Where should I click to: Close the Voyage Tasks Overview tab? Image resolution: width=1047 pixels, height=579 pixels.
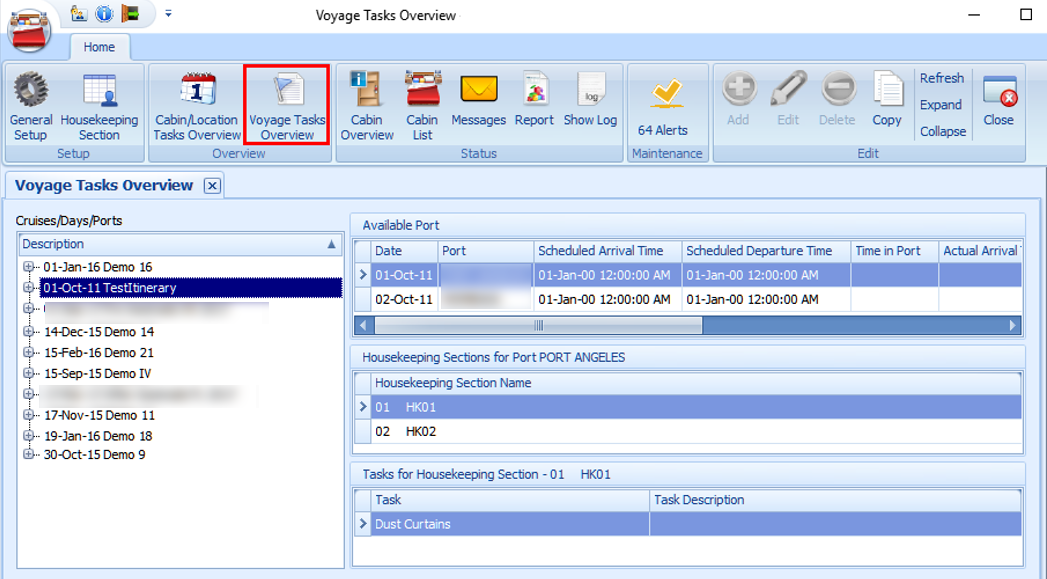[x=212, y=186]
